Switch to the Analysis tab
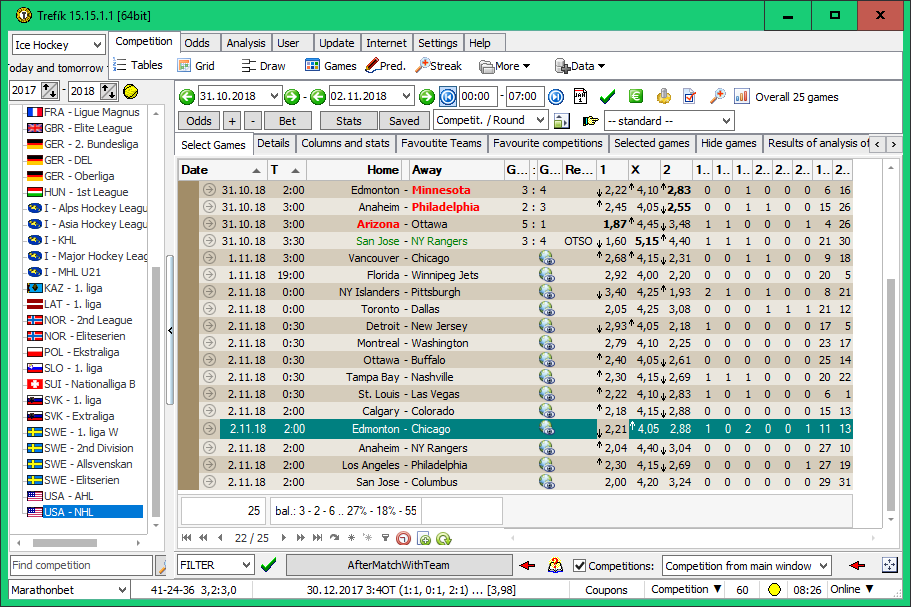Viewport: 911px width, 607px height. 245,43
